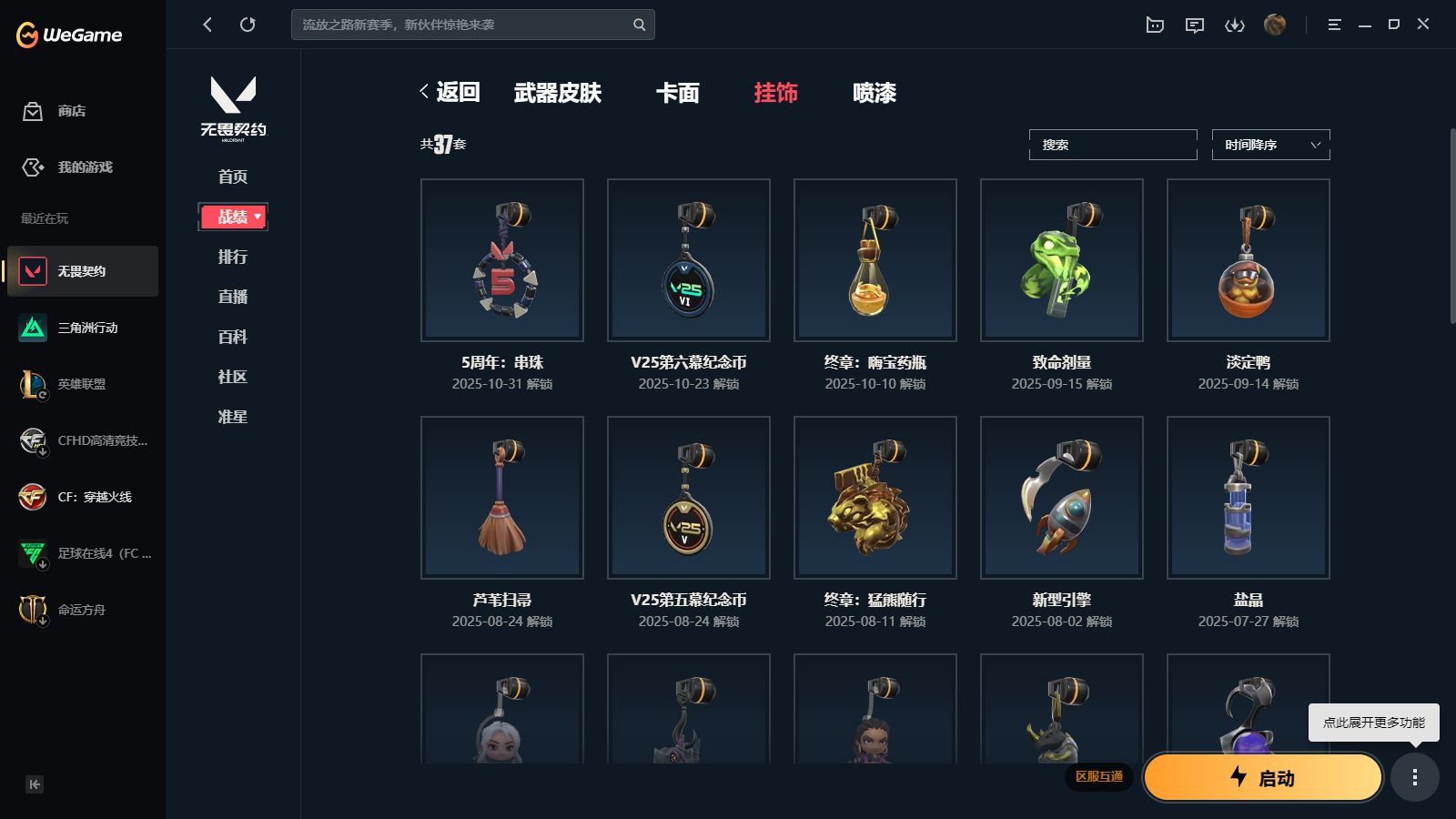Switch to the 武器皮肤 tab
This screenshot has height=819, width=1456.
[x=558, y=93]
